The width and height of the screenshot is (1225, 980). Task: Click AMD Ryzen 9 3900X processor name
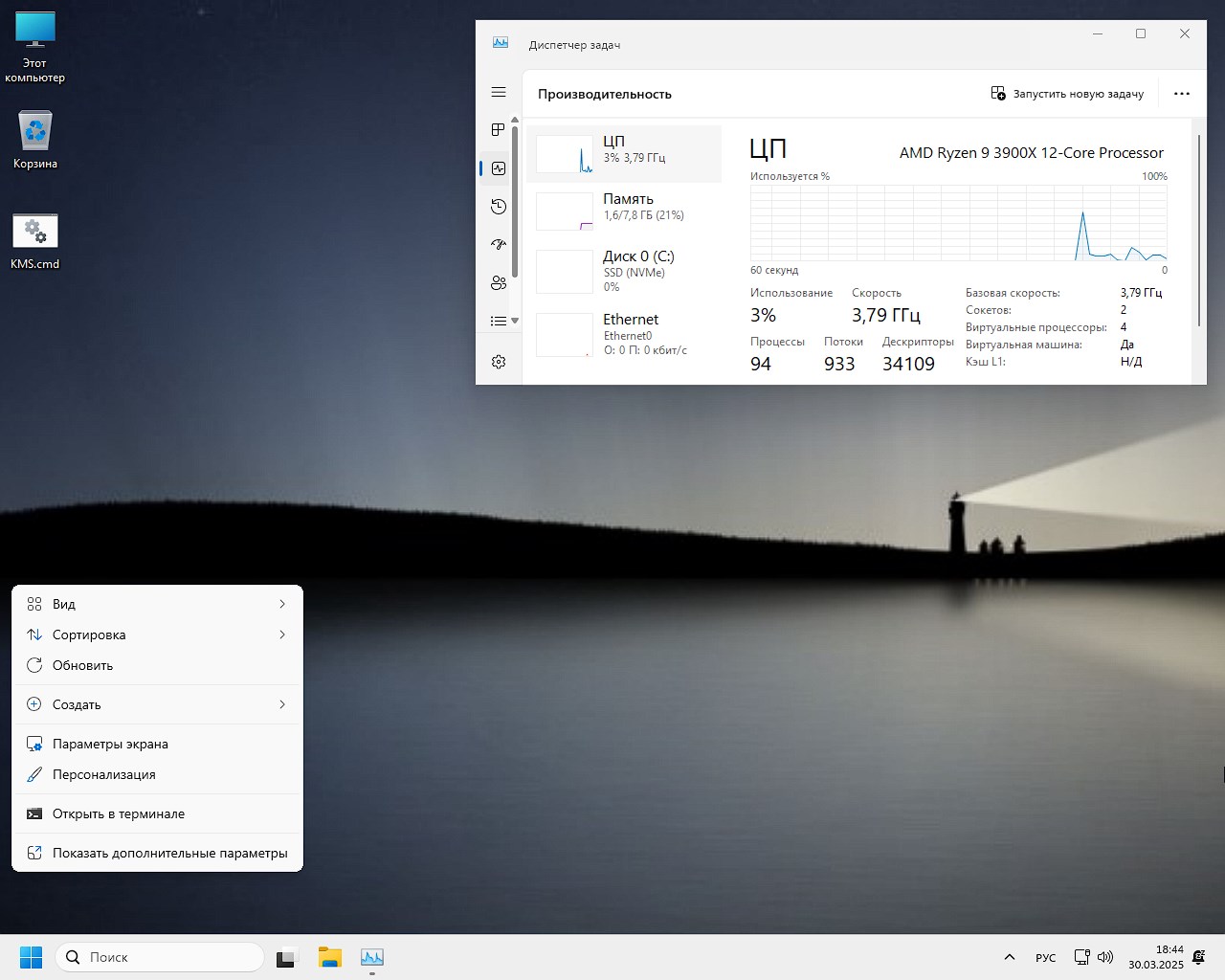coord(1032,153)
